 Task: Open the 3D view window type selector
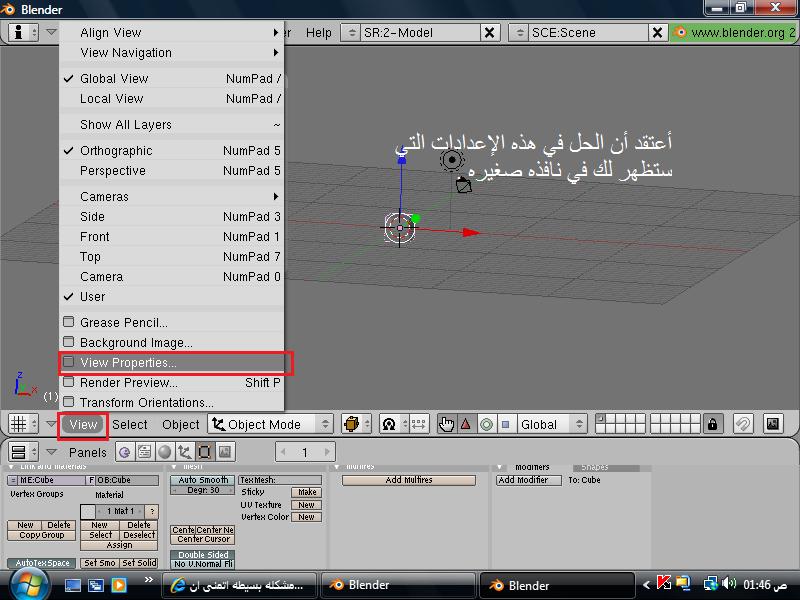23,424
